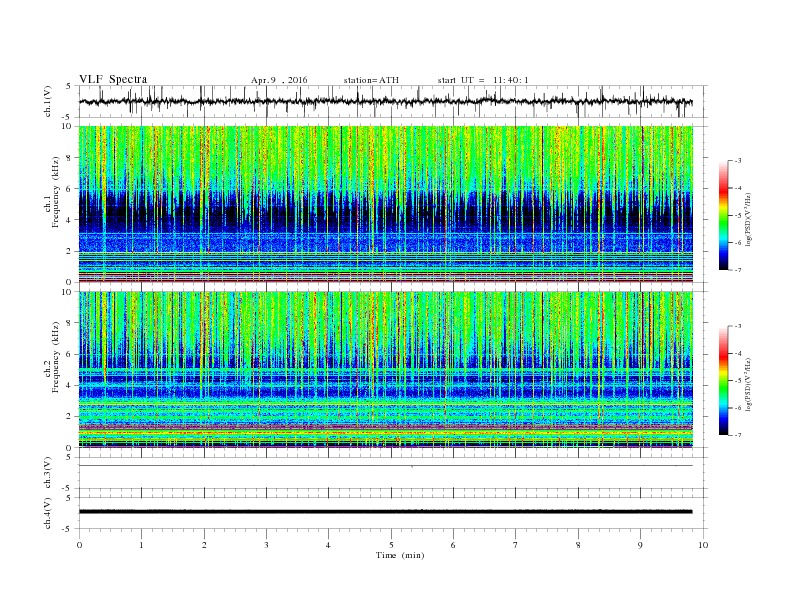Click the 6 kHz tick label on ch.2 axis
This screenshot has width=792, height=612.
point(69,354)
